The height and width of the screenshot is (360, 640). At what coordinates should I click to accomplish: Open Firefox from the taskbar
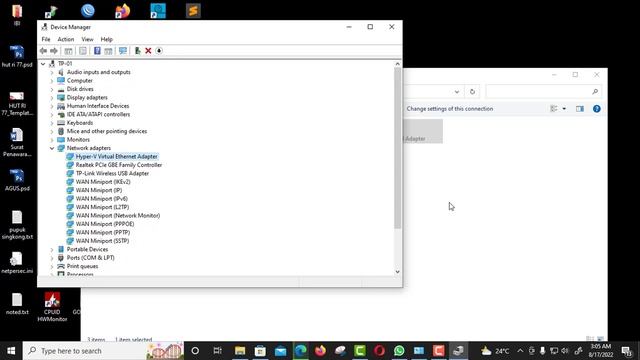pyautogui.click(x=320, y=351)
